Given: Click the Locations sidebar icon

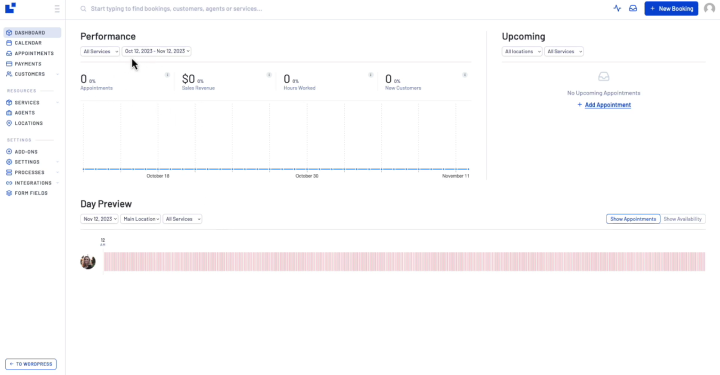Looking at the screenshot, I should click(9, 123).
